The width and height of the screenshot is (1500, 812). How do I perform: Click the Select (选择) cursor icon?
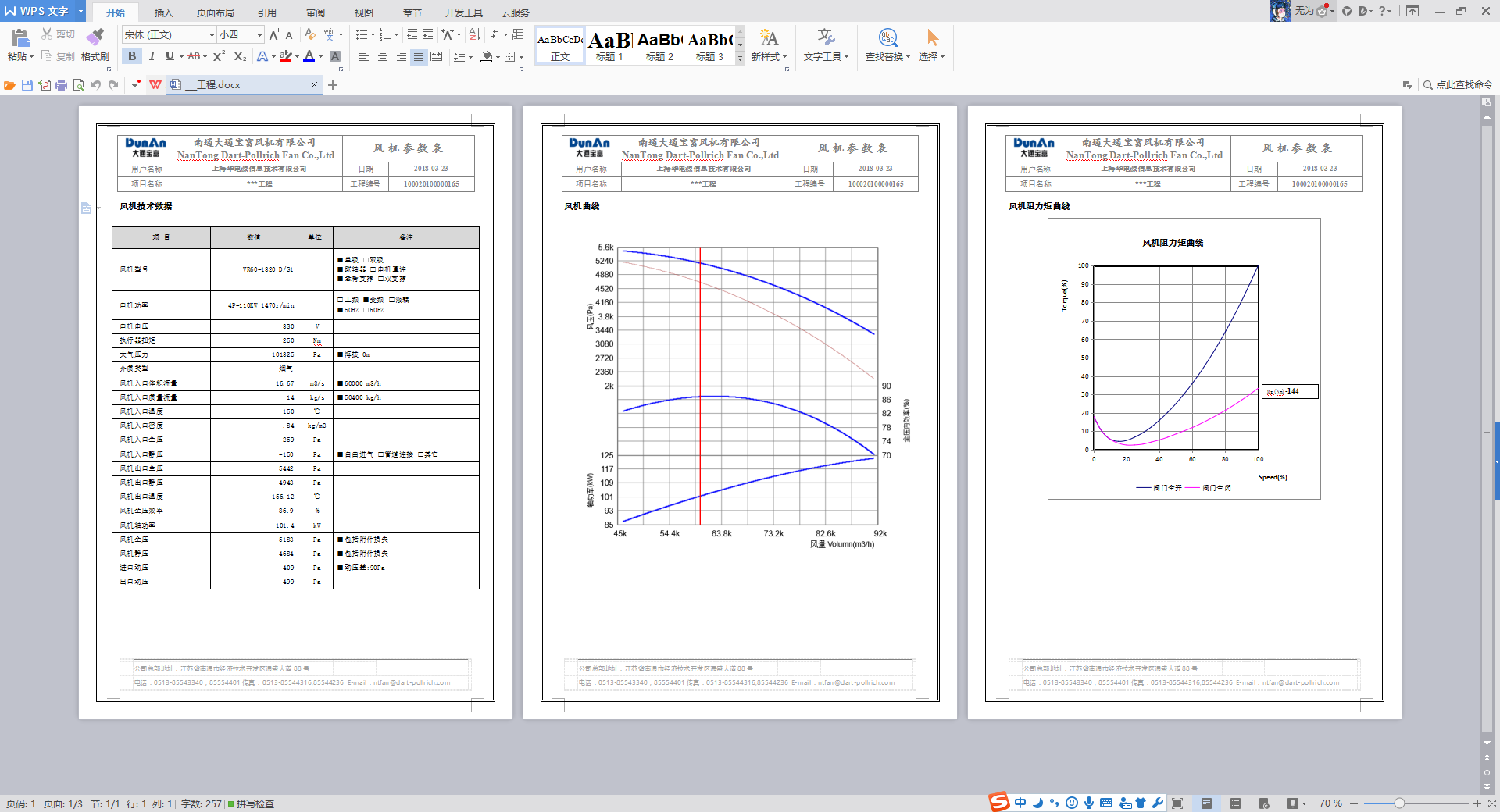pyautogui.click(x=933, y=37)
